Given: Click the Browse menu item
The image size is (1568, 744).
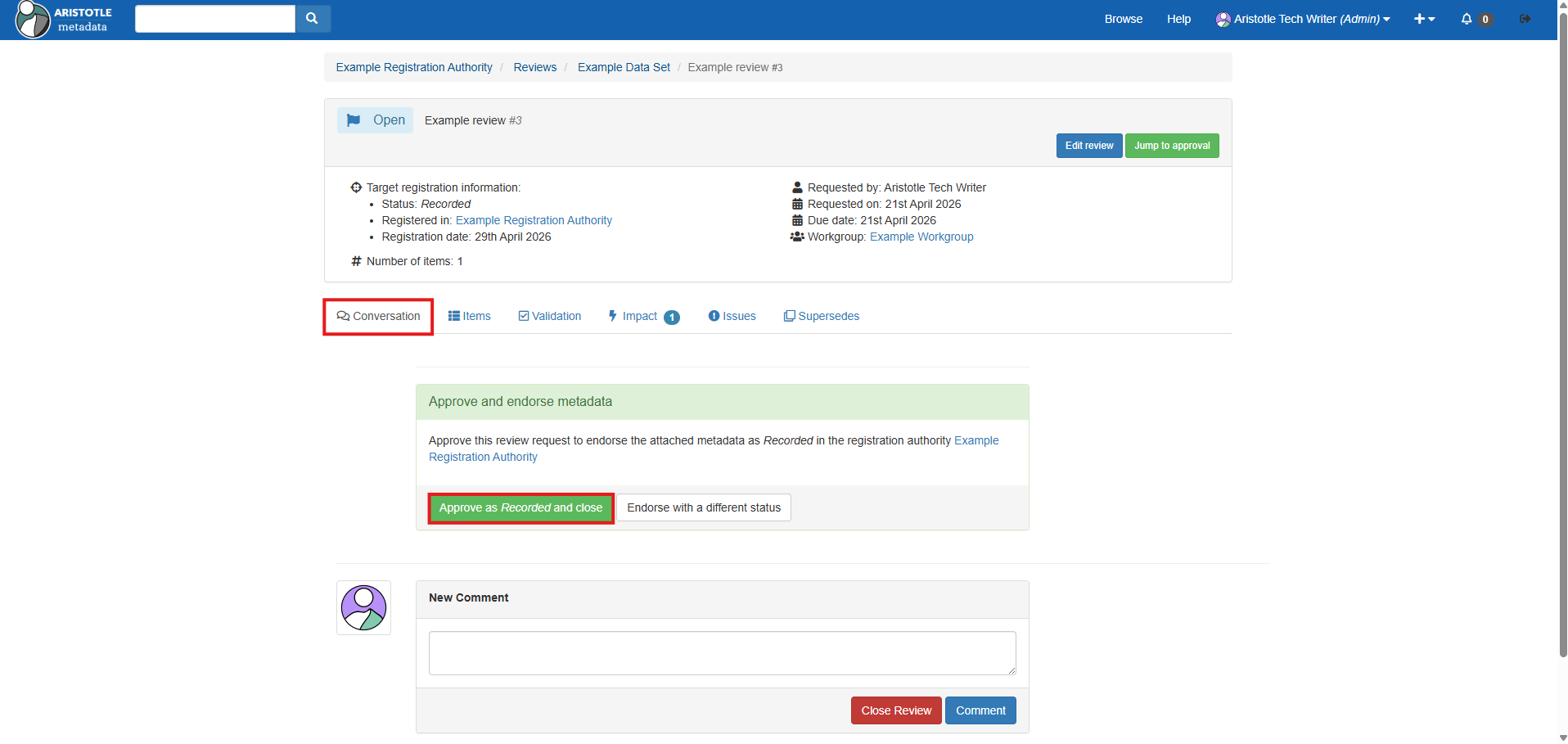Looking at the screenshot, I should (x=1123, y=19).
